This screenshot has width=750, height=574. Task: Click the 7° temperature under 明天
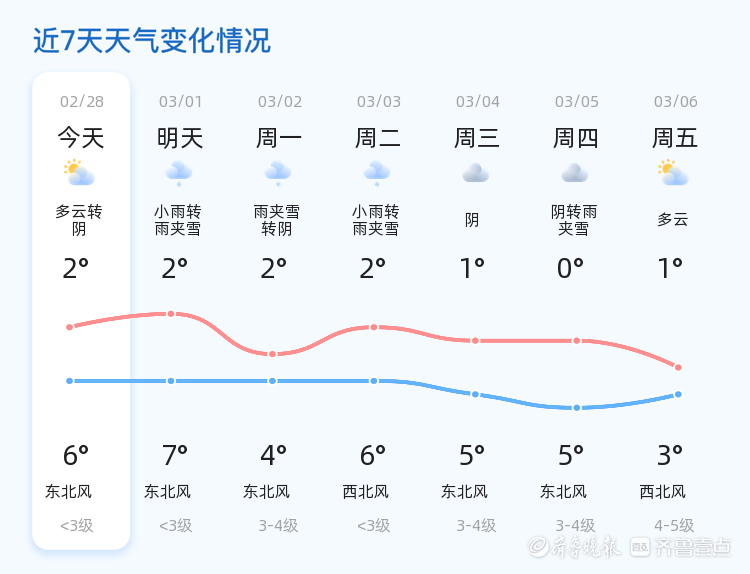175,456
